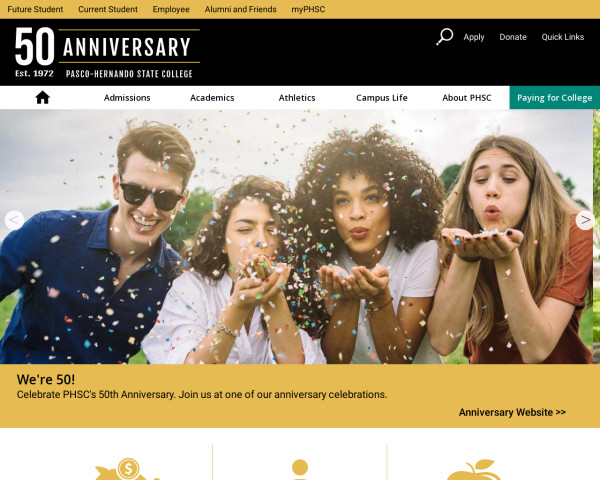Expand the Quick Links menu

562,37
